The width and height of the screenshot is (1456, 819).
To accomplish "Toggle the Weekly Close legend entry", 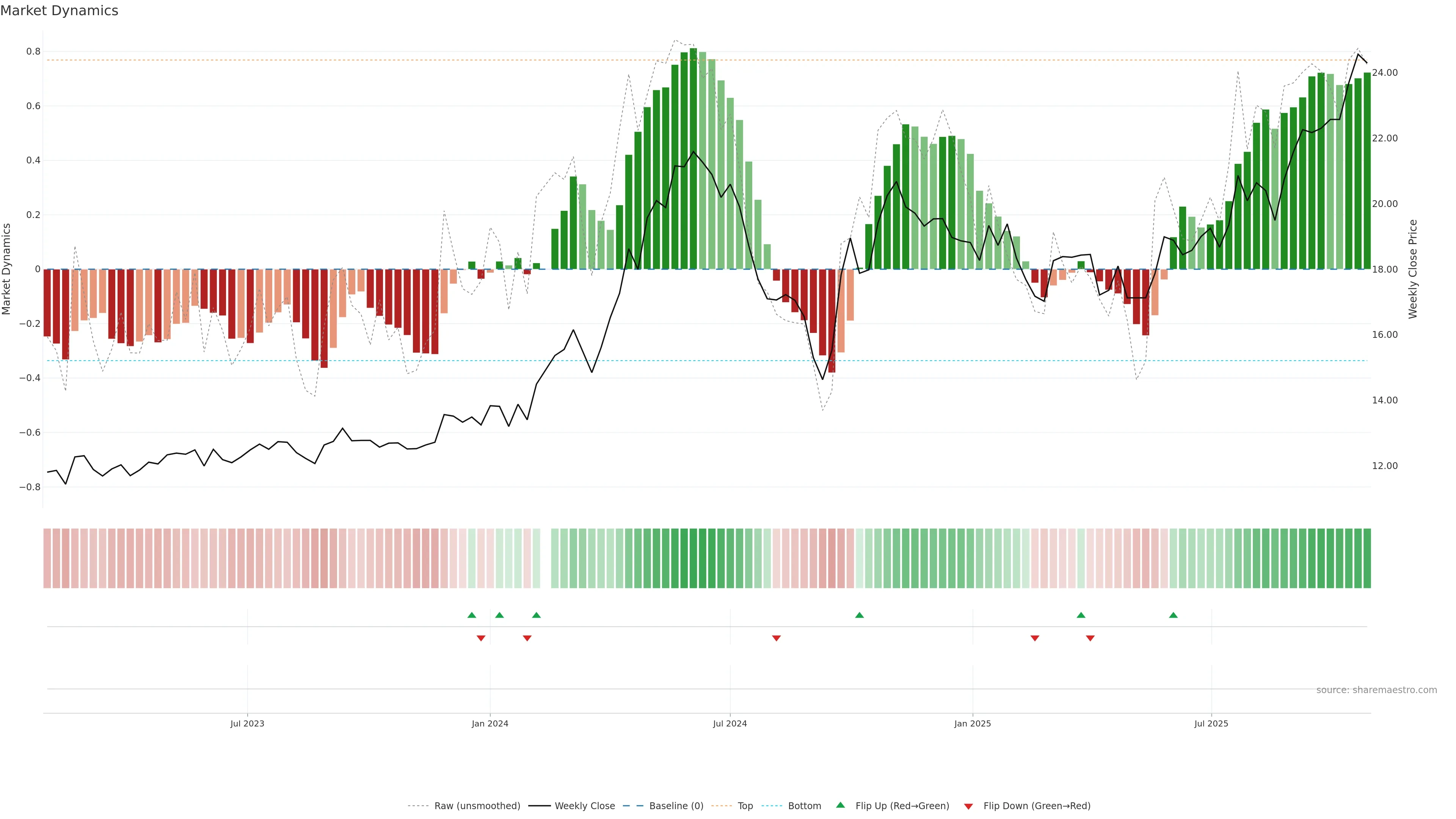I will [584, 806].
